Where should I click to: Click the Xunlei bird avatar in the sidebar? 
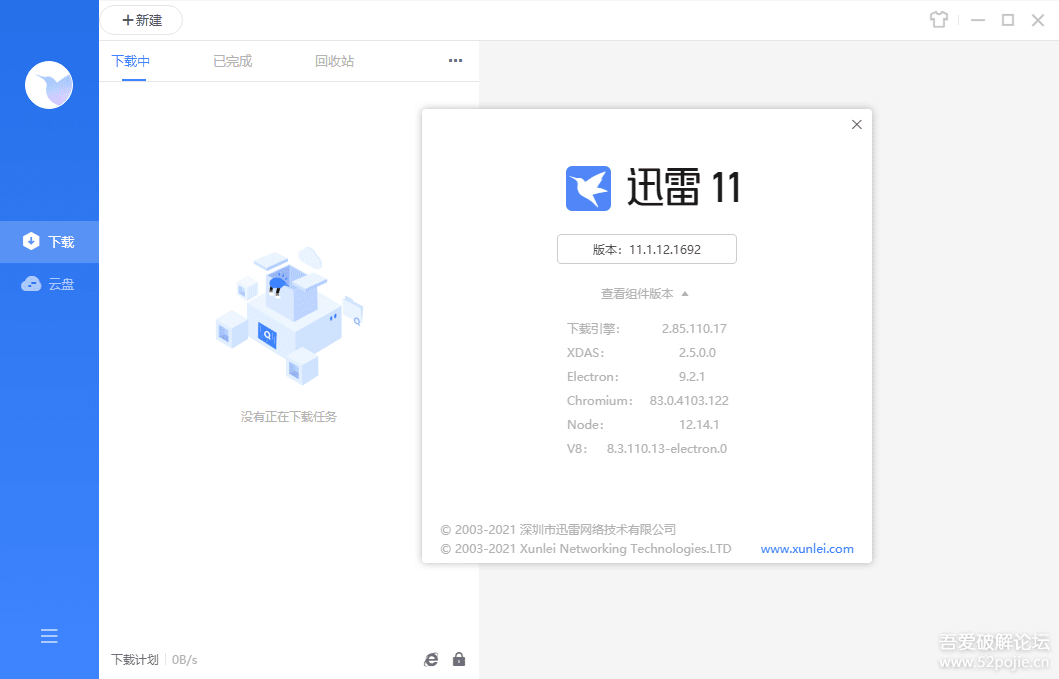pyautogui.click(x=49, y=85)
